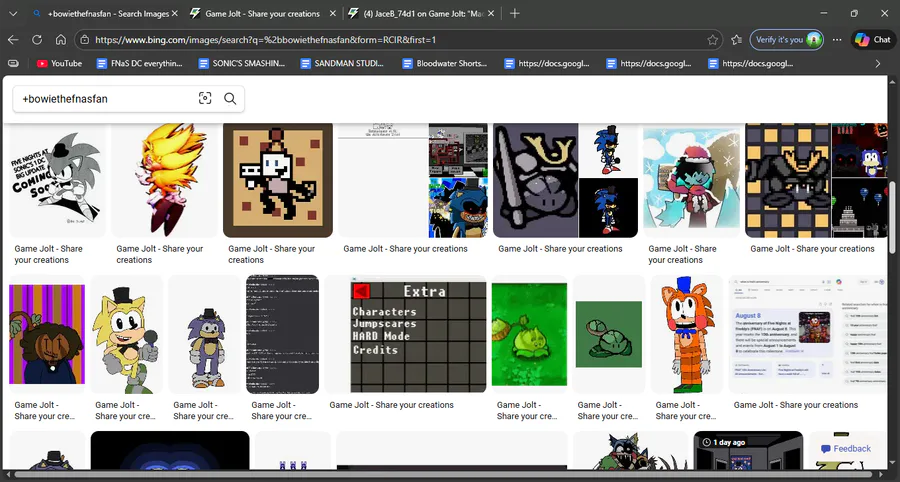Open the FNaS DC everything bookmark

pyautogui.click(x=139, y=63)
